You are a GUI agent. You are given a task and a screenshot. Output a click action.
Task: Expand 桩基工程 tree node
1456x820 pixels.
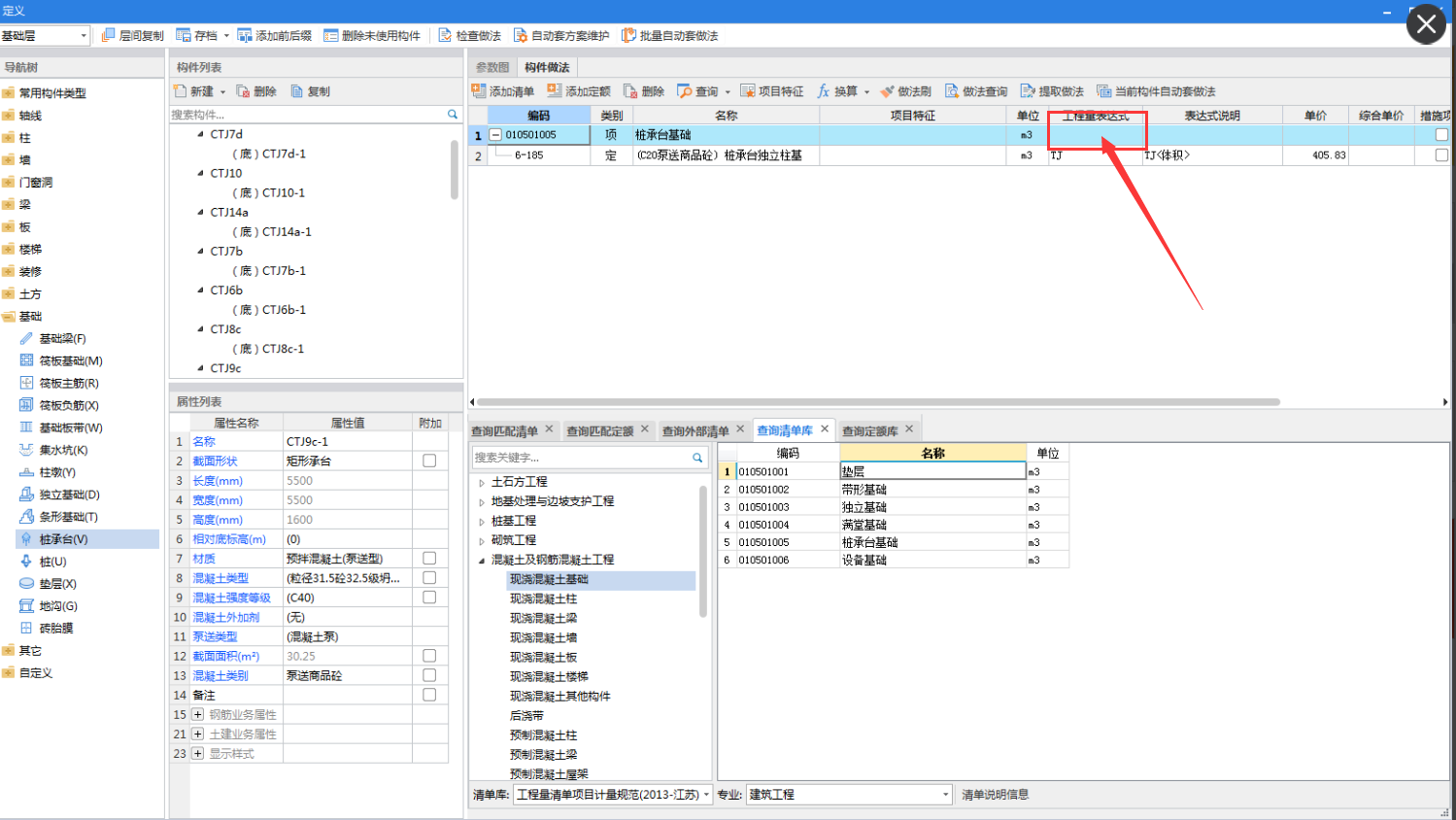(x=482, y=521)
